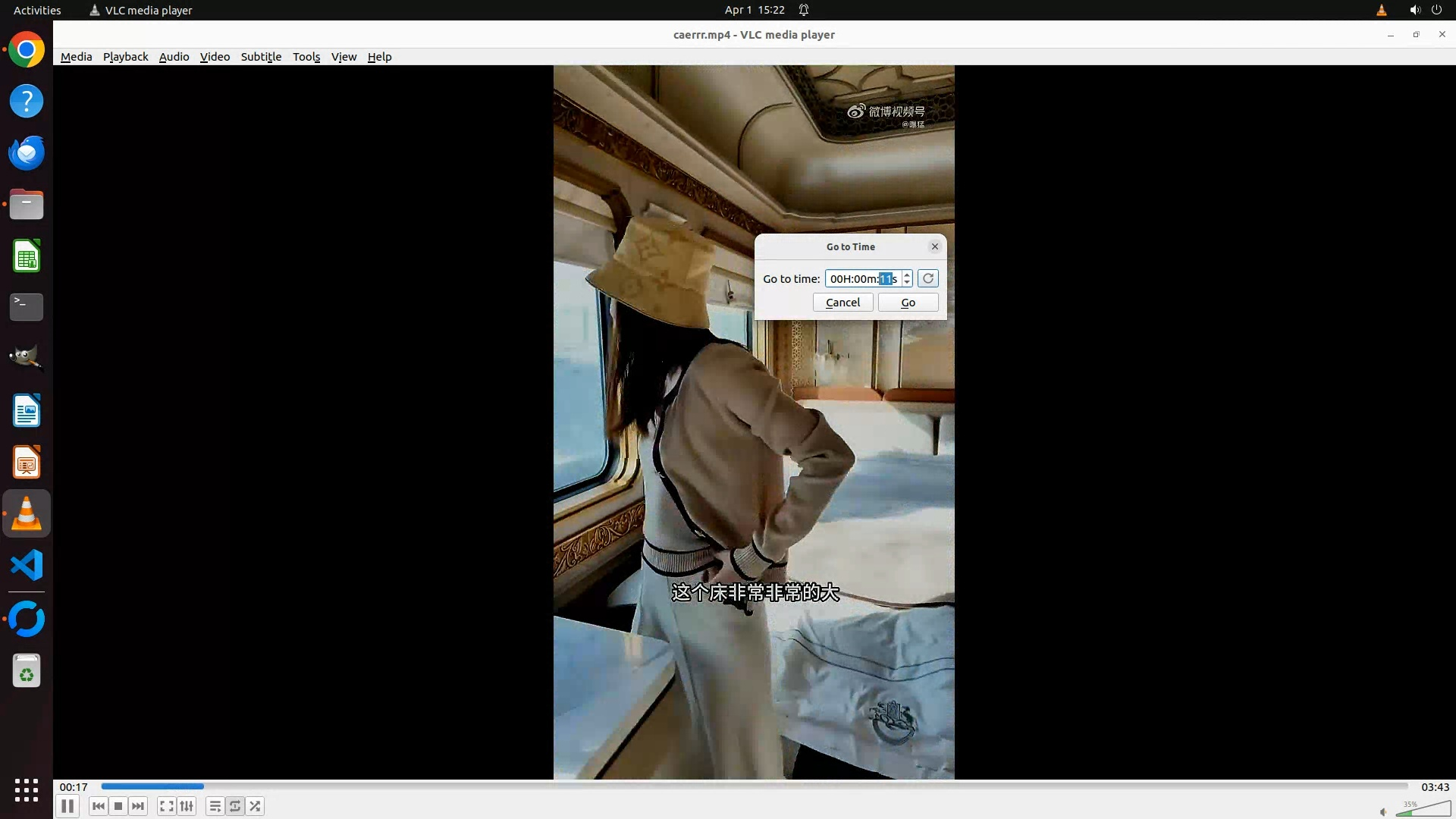Viewport: 1456px width, 819px height.
Task: Toggle loop repeat mode
Action: (235, 806)
